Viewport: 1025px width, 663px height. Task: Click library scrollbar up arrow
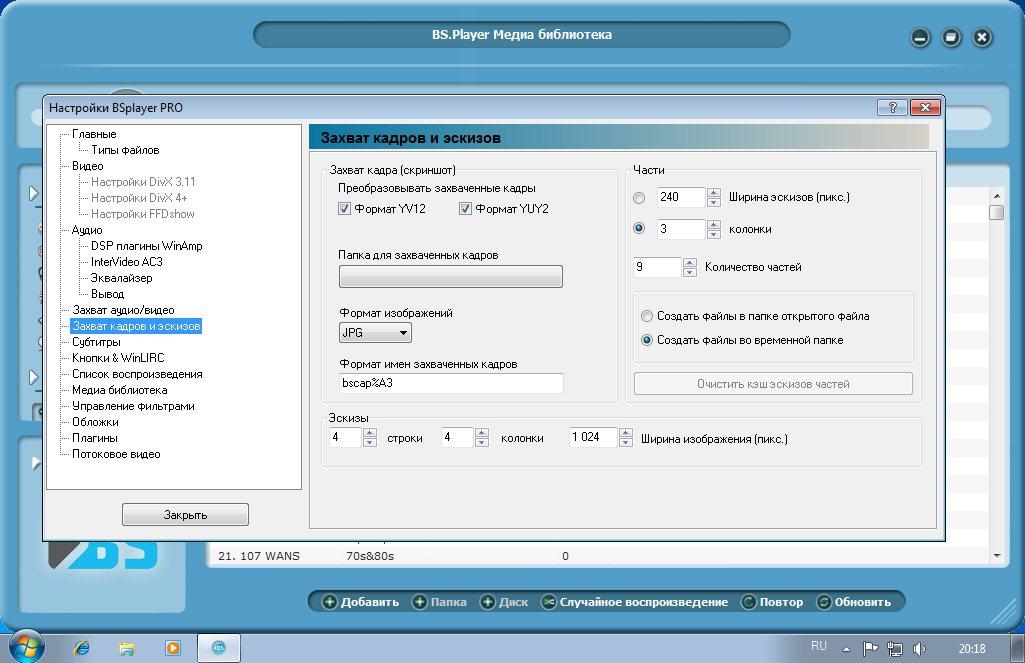(996, 196)
